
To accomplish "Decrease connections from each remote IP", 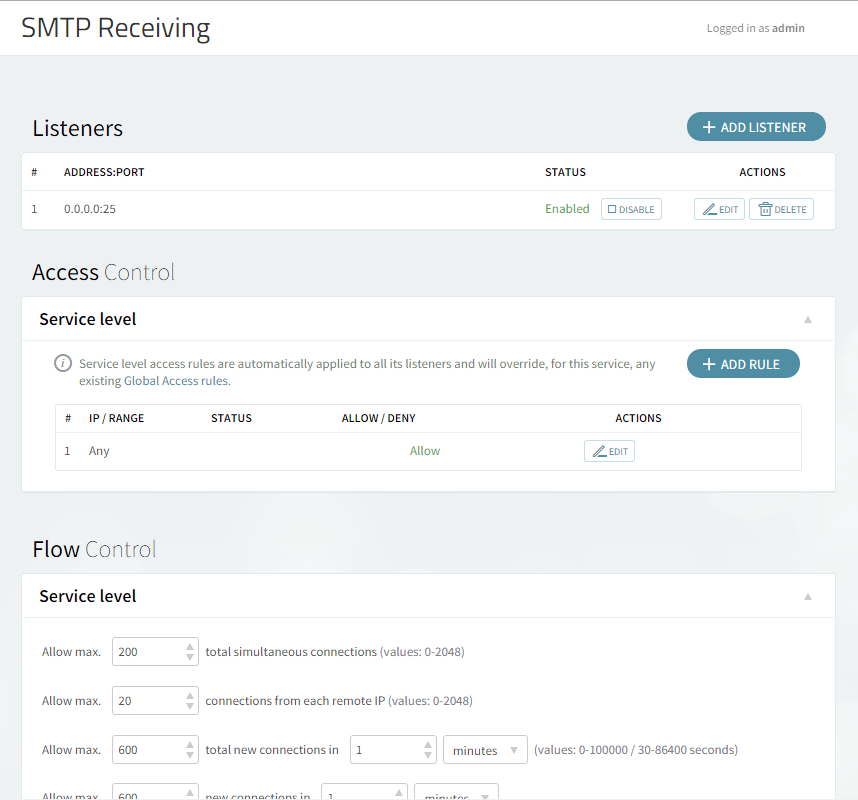I will pos(190,707).
